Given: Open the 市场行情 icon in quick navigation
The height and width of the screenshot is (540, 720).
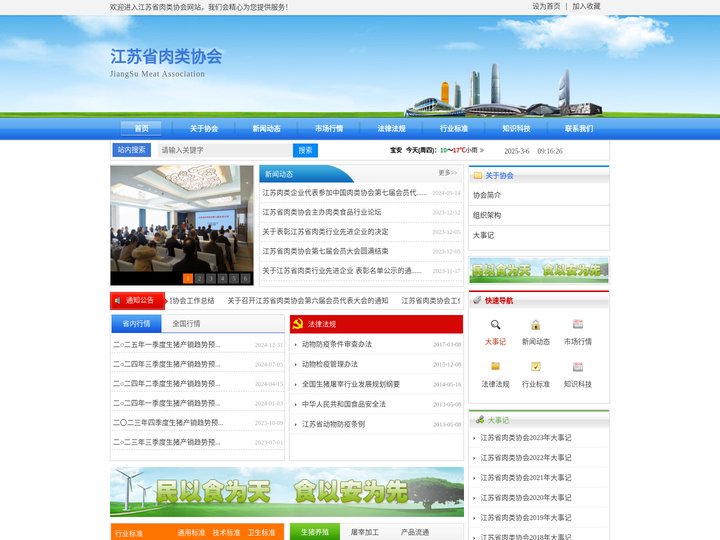Looking at the screenshot, I should click(578, 324).
